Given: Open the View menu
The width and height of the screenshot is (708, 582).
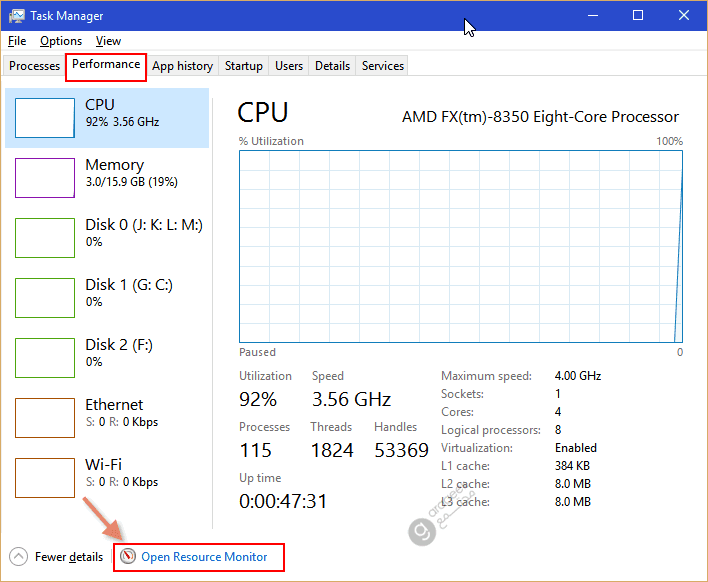Looking at the screenshot, I should pos(108,41).
